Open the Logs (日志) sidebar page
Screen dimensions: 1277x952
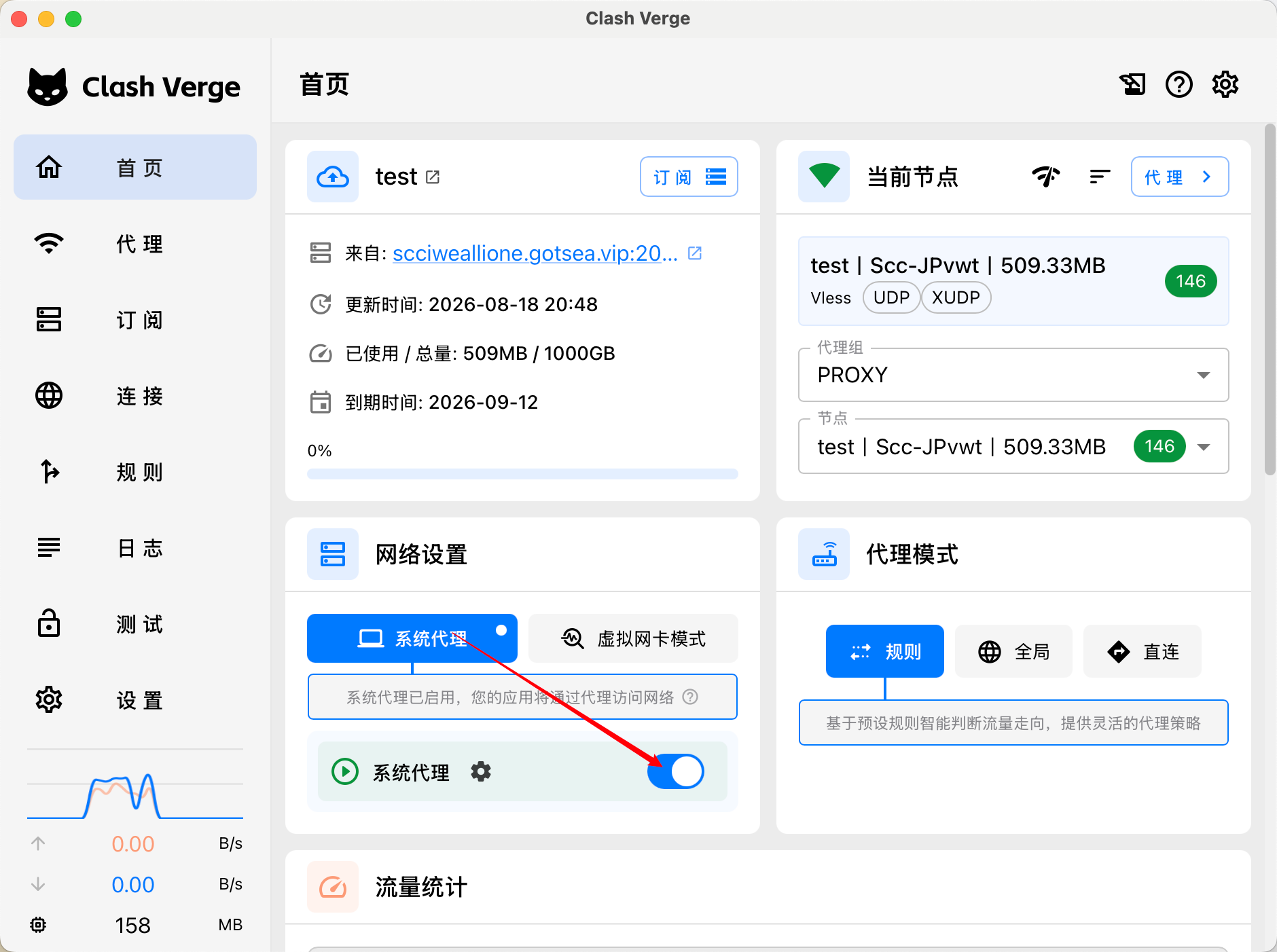tap(135, 547)
